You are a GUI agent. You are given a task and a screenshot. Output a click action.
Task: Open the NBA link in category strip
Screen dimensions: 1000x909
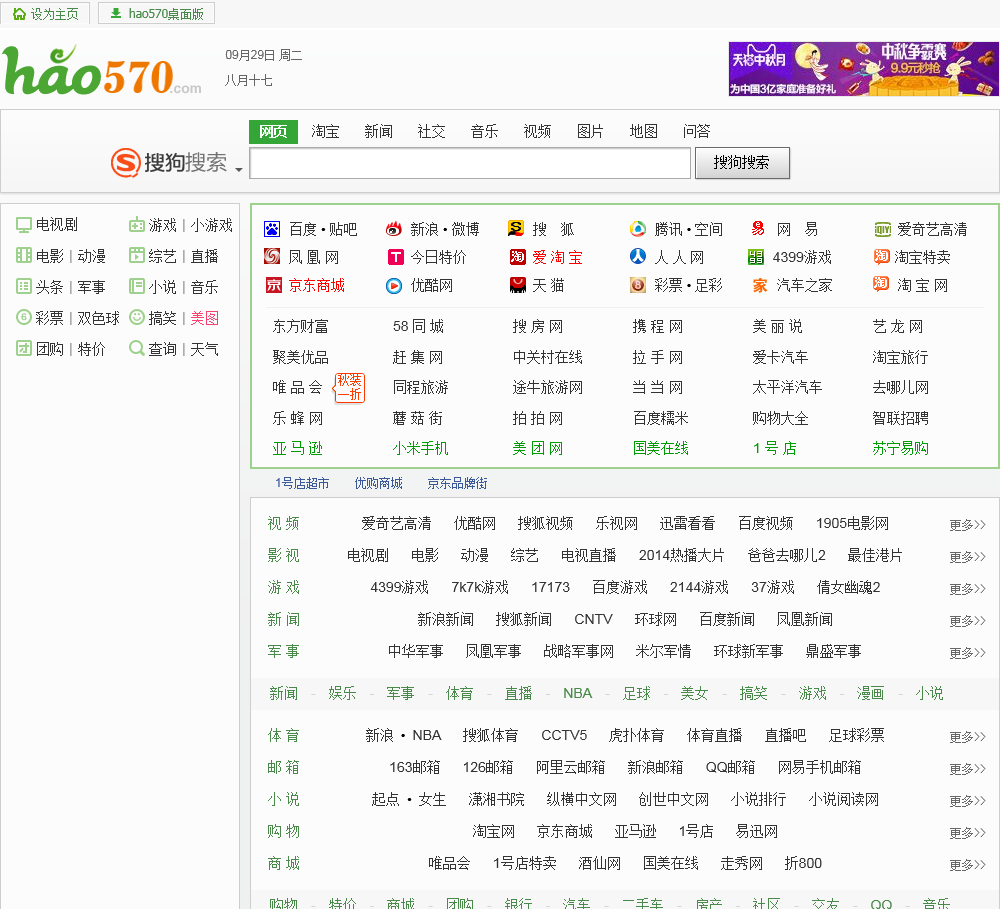[x=577, y=693]
